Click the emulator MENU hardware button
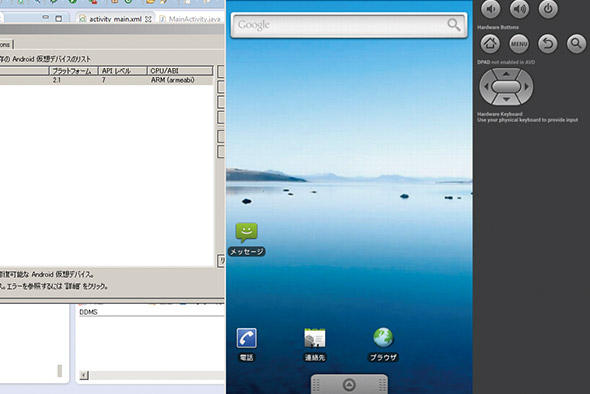 (519, 44)
